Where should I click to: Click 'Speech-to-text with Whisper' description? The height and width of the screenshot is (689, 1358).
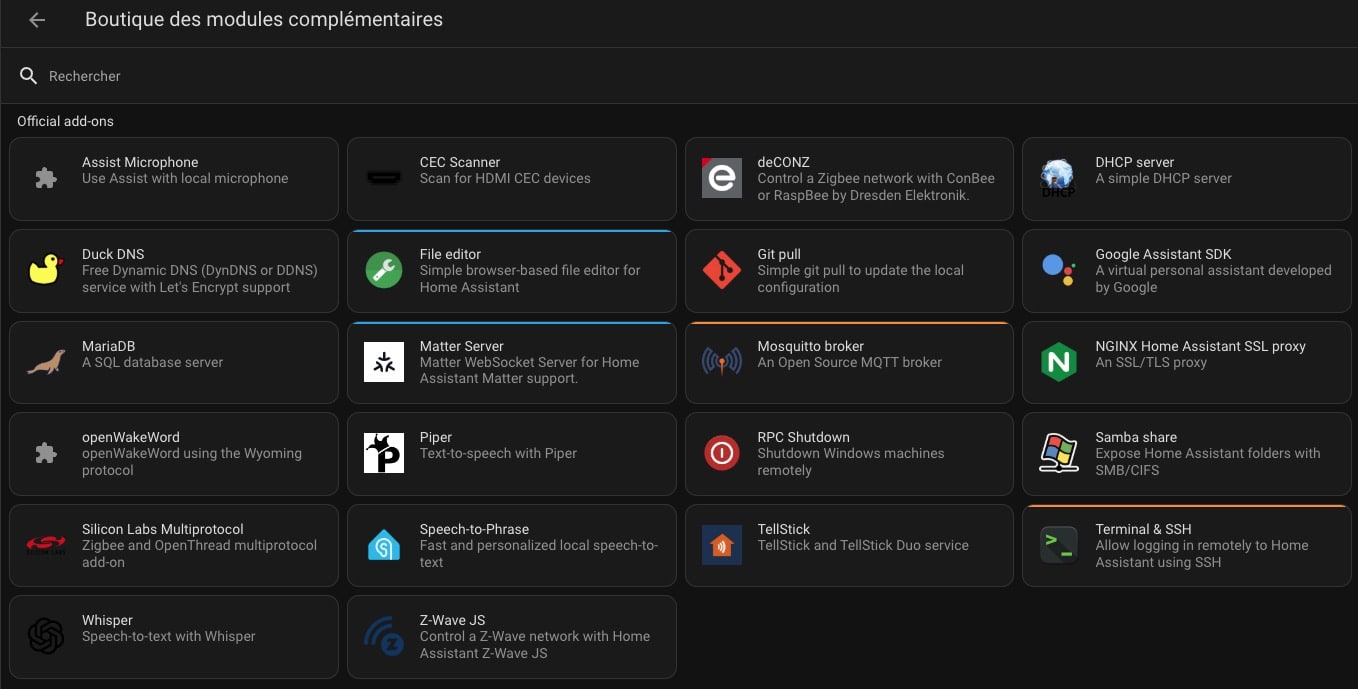pyautogui.click(x=169, y=636)
